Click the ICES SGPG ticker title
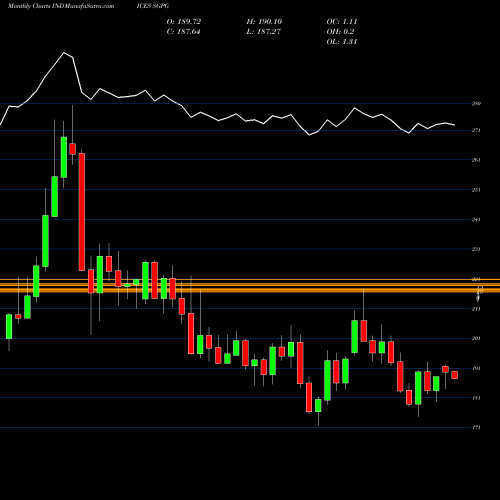Viewport: 500px width, 500px height. pos(153,6)
